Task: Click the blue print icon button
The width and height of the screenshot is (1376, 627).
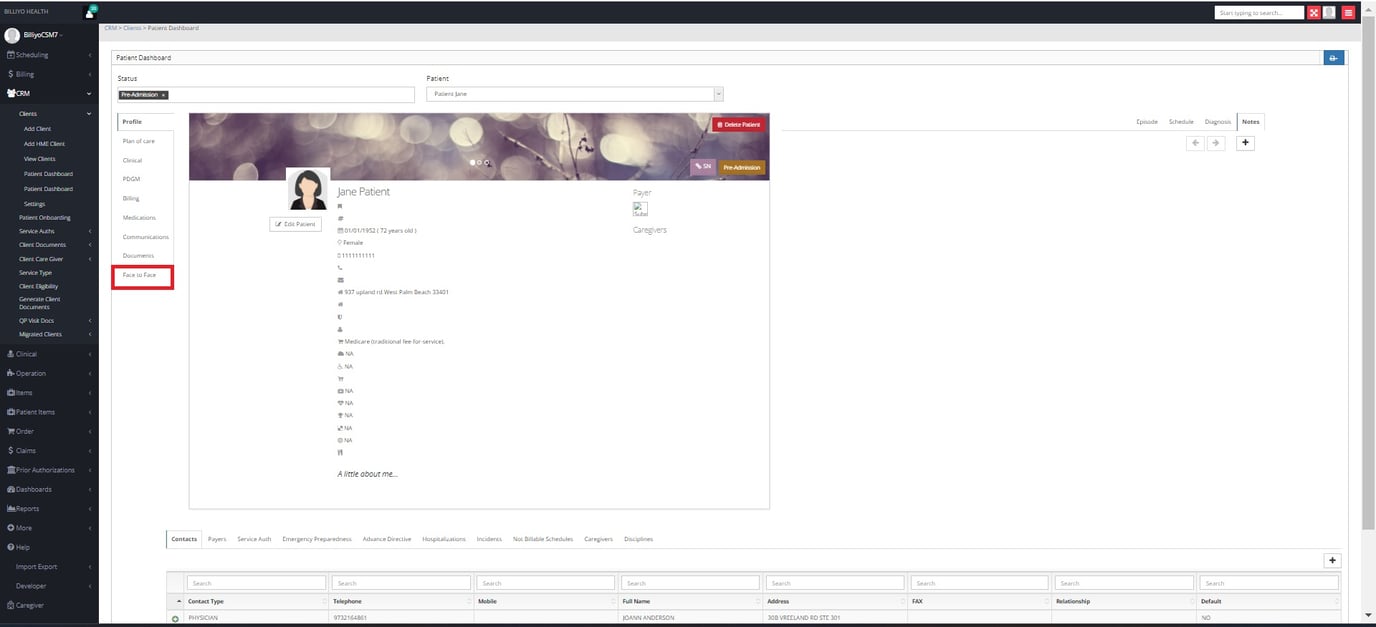Action: tap(1333, 58)
